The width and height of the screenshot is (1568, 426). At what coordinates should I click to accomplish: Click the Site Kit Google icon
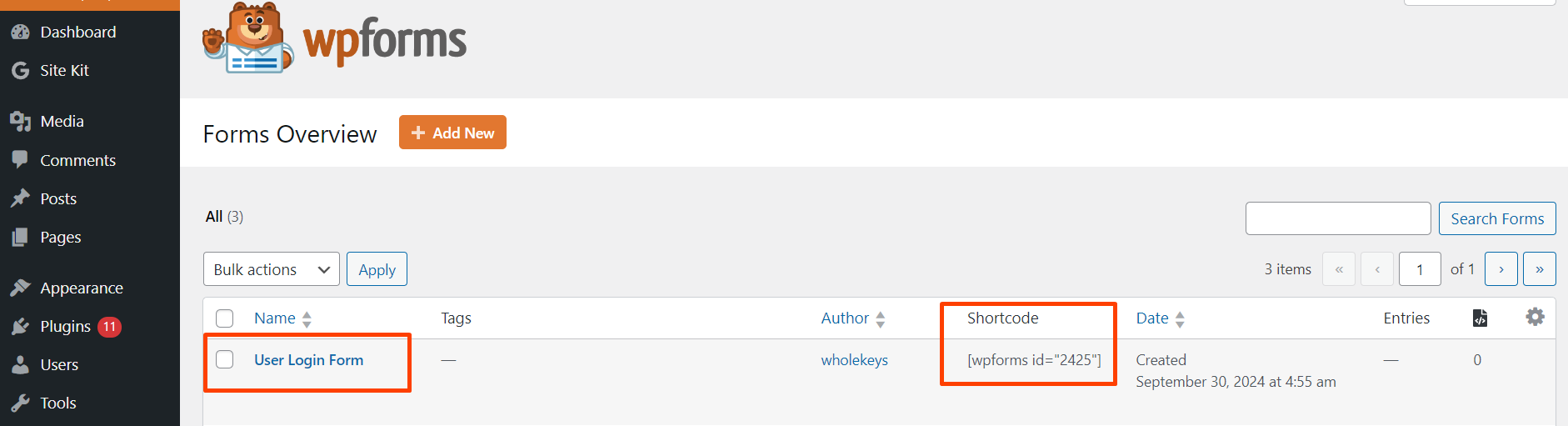(20, 71)
